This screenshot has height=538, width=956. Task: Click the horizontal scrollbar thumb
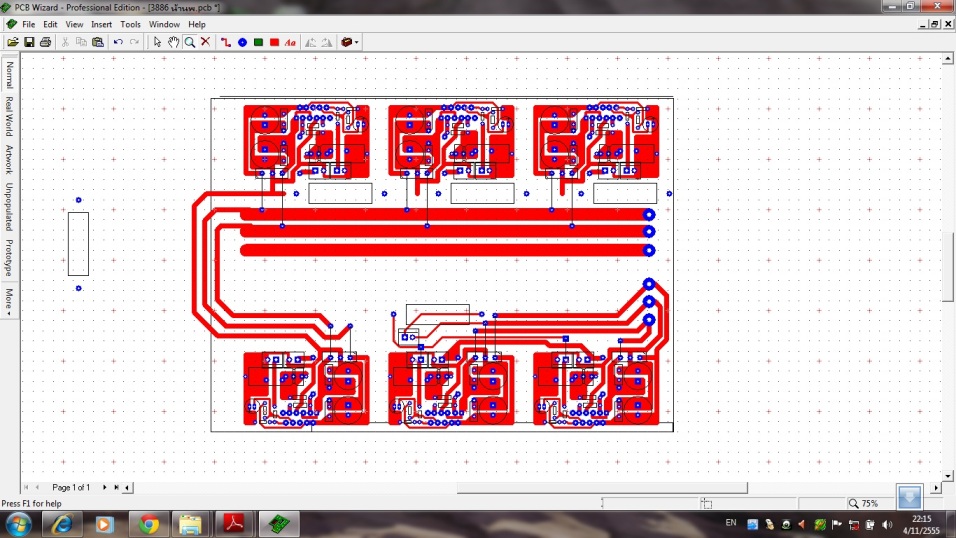click(602, 488)
